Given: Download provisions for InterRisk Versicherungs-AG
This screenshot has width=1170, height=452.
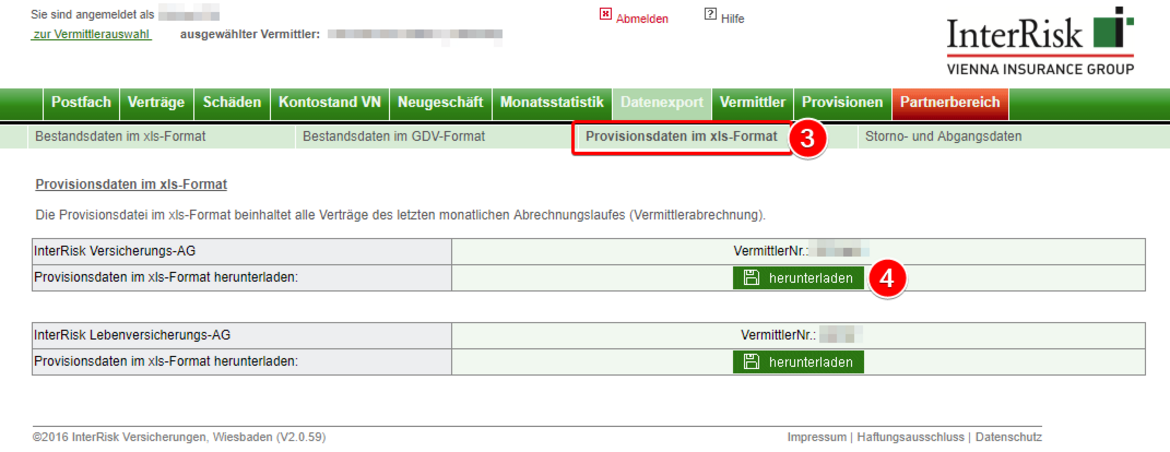Looking at the screenshot, I should pos(798,278).
